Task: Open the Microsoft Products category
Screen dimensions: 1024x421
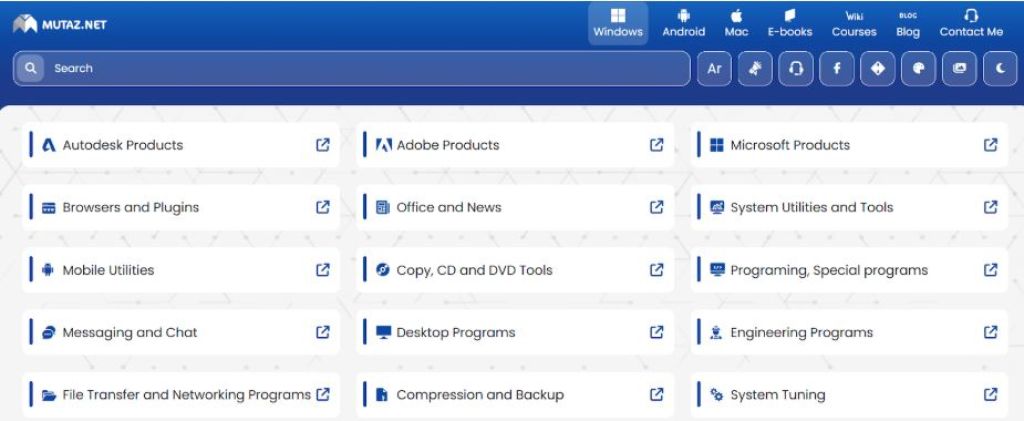Action: tap(790, 145)
